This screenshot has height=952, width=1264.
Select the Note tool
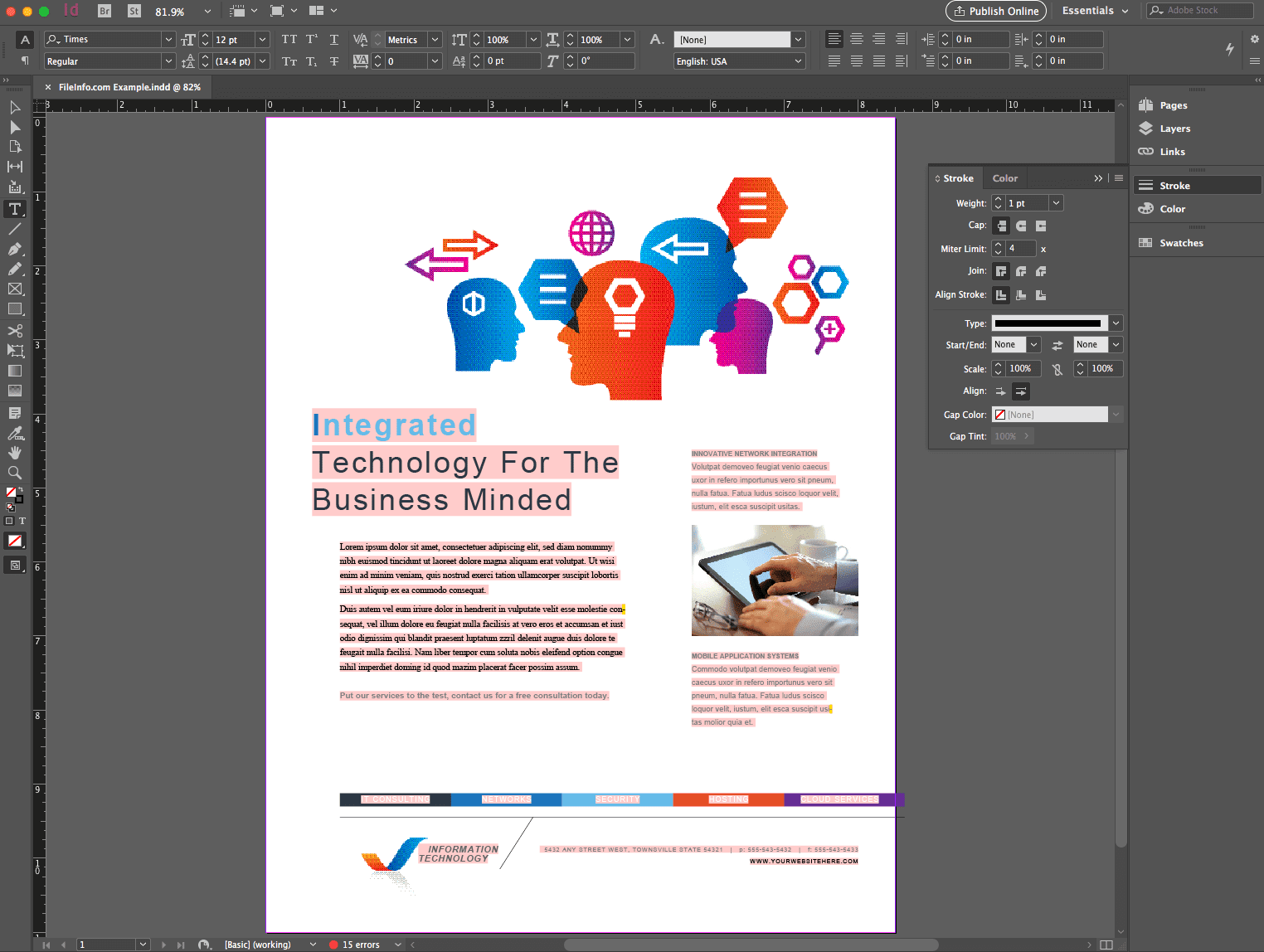15,413
